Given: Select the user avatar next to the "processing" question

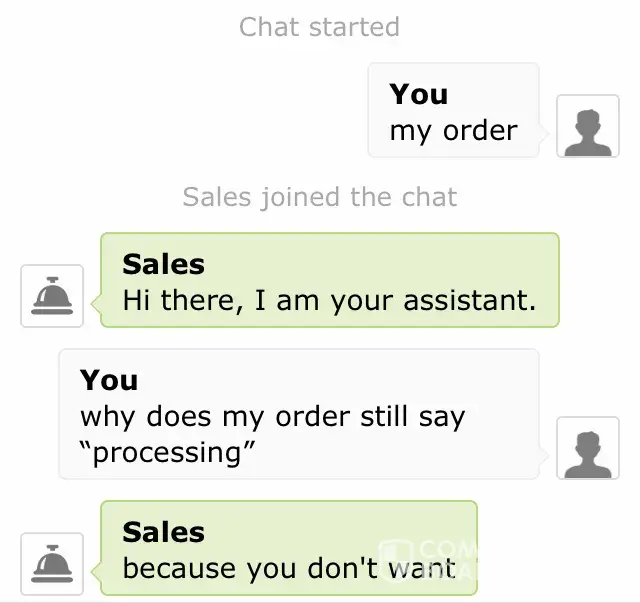Looking at the screenshot, I should click(x=588, y=447).
